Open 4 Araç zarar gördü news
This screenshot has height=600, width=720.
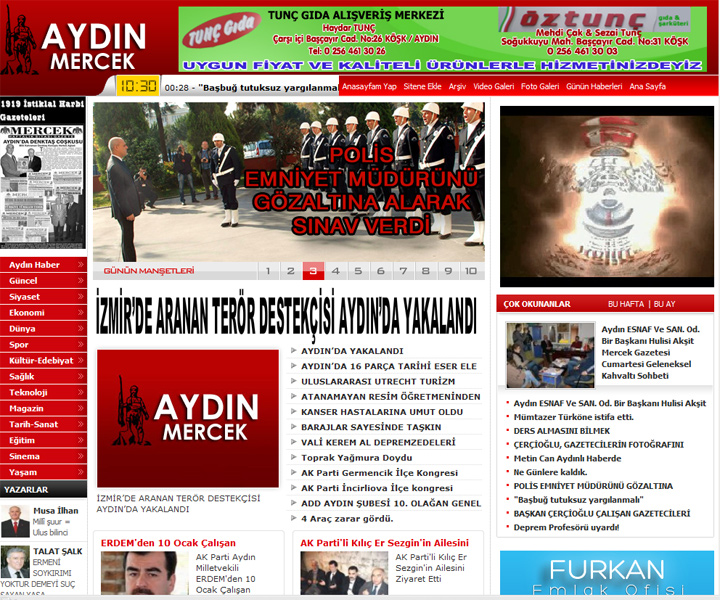[x=347, y=519]
